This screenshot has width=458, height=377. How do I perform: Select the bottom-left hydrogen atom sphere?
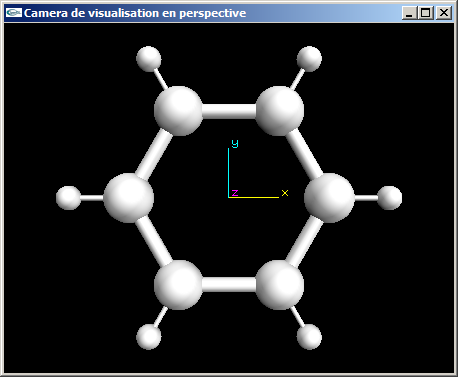coord(149,337)
